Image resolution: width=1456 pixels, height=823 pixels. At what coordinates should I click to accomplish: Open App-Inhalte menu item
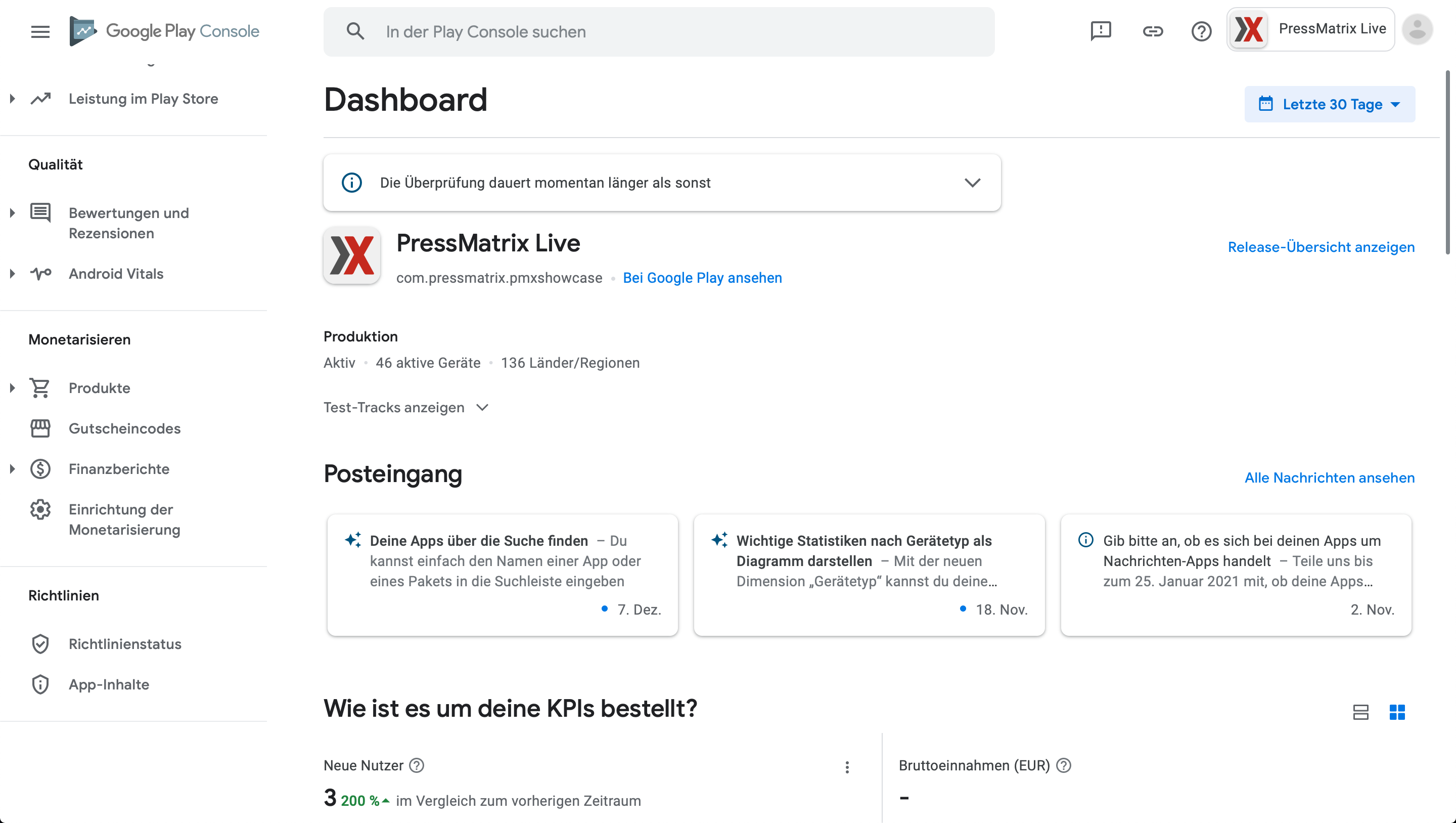click(x=109, y=684)
